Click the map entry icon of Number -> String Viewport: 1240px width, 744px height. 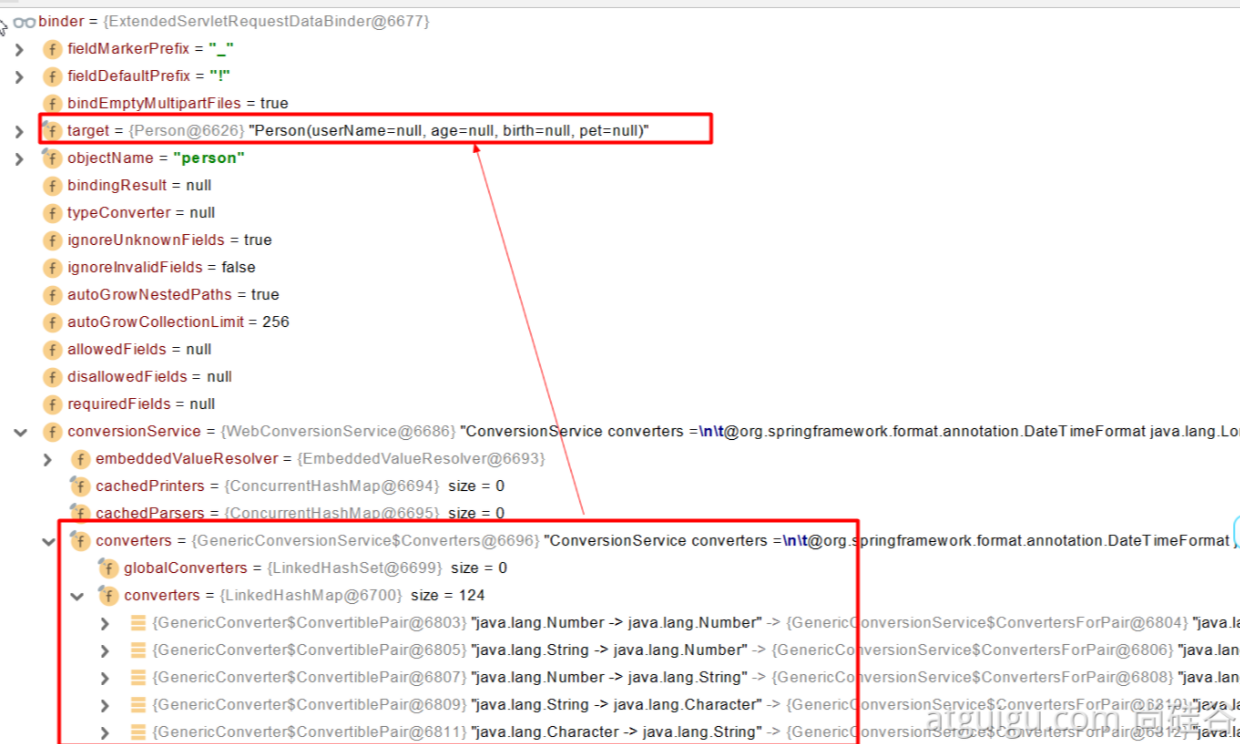coord(139,678)
